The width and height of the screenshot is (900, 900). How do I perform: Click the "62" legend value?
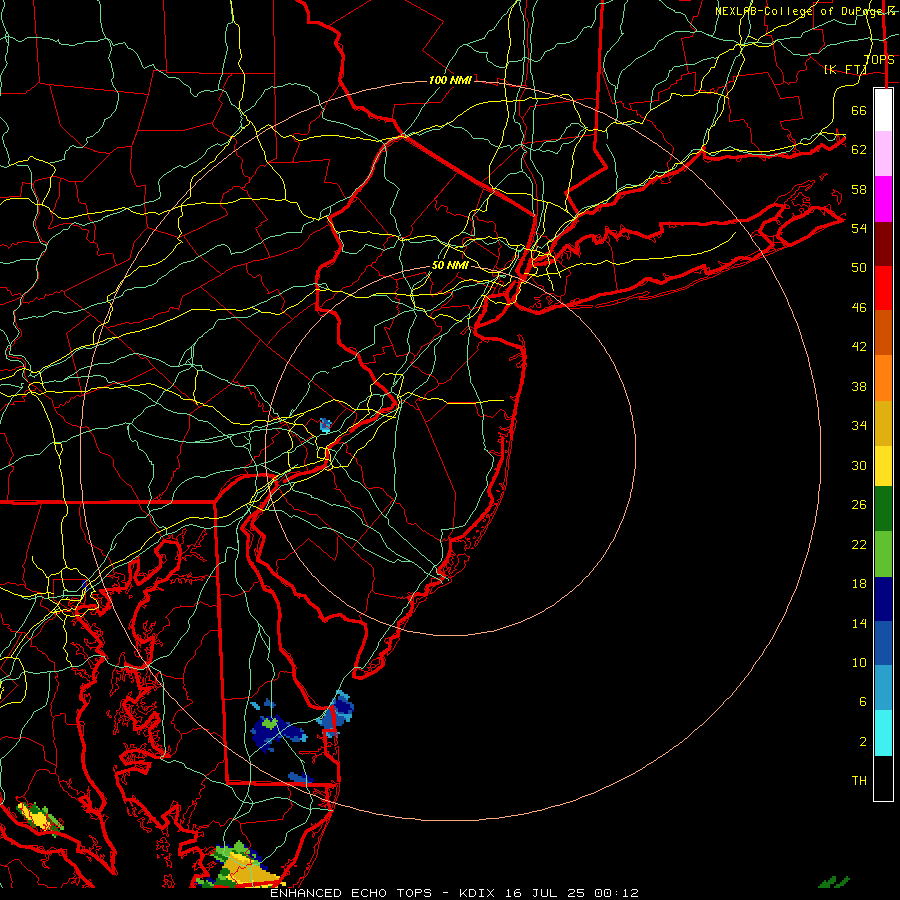point(859,150)
